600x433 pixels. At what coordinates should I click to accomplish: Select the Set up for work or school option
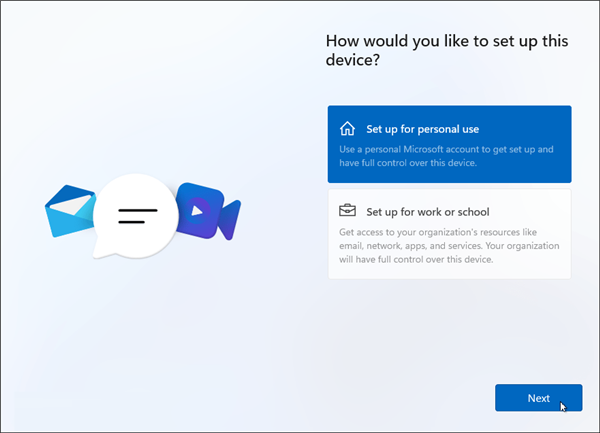[x=449, y=234]
